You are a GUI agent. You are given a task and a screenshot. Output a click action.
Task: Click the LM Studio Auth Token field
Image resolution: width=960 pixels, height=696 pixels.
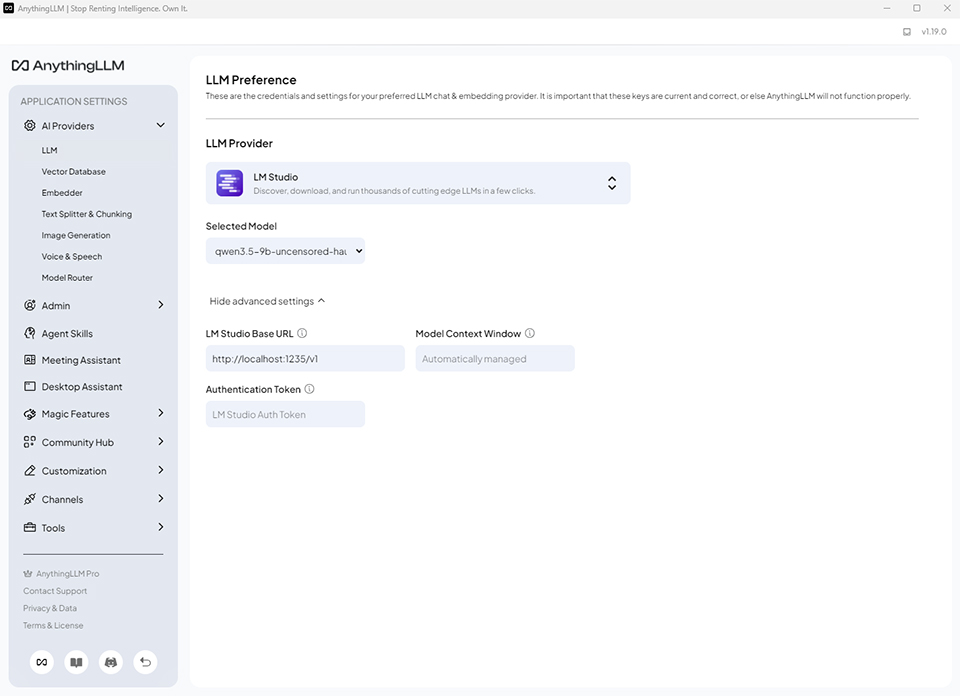285,414
